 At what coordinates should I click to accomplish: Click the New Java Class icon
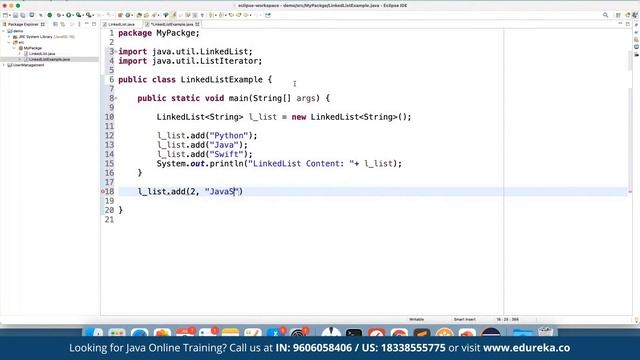(x=128, y=15)
